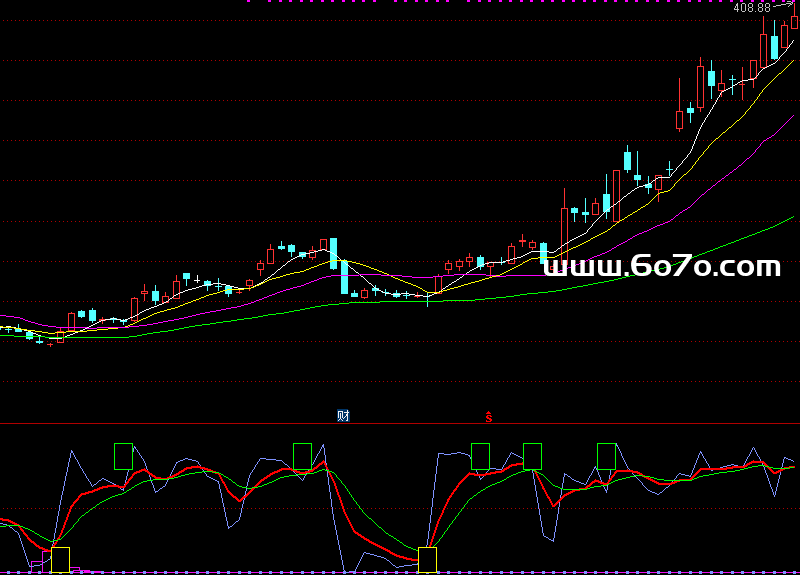Click the second yellow buy-signal box

(x=428, y=559)
